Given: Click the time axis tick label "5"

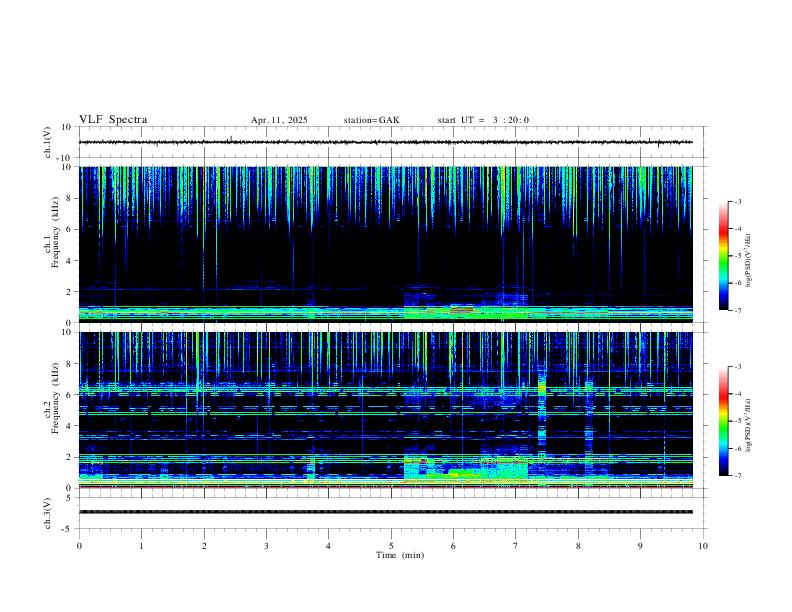Looking at the screenshot, I should [x=391, y=546].
